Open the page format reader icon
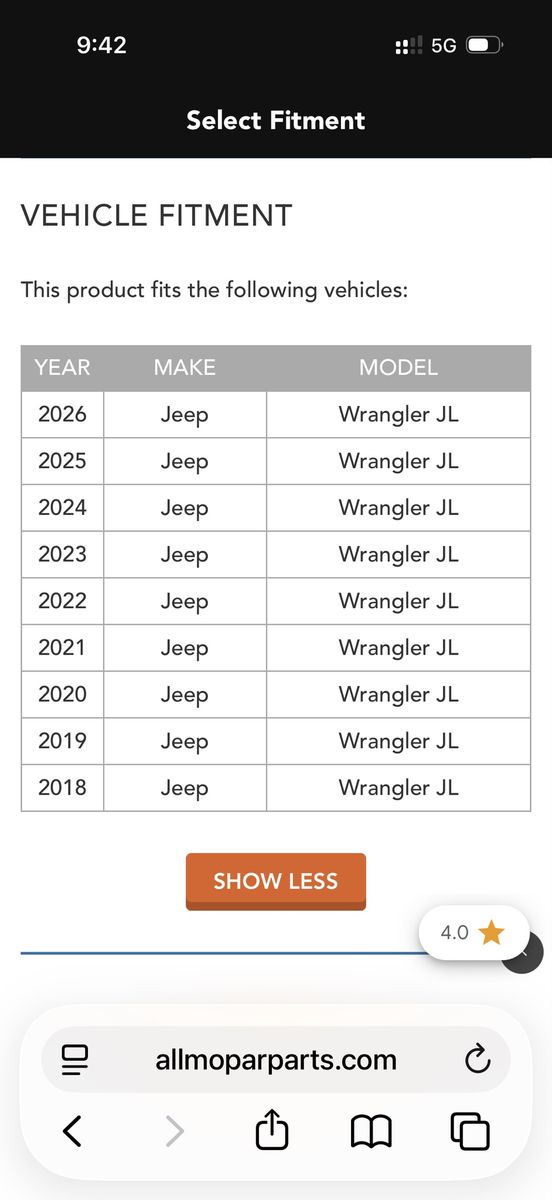This screenshot has height=1200, width=552. (x=75, y=1059)
